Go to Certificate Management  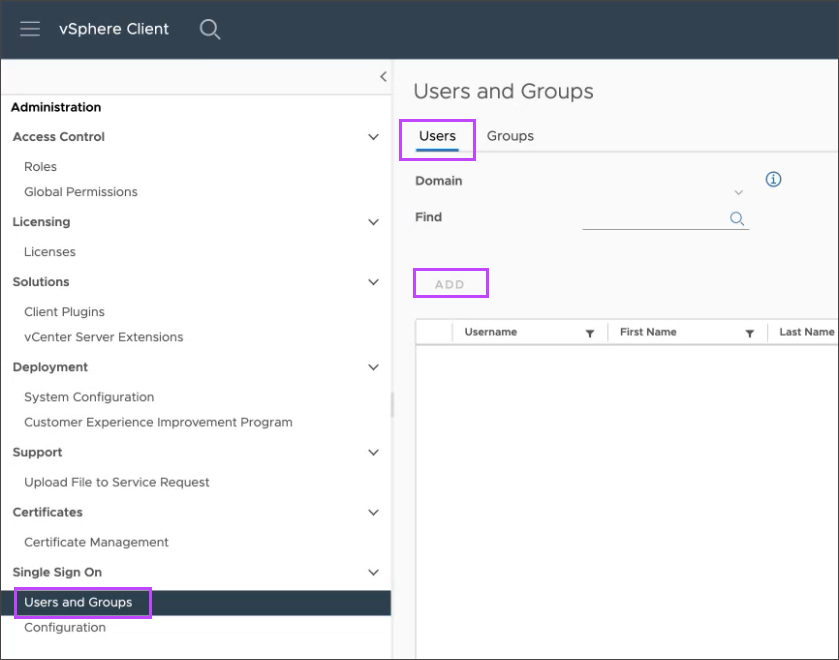pos(96,542)
